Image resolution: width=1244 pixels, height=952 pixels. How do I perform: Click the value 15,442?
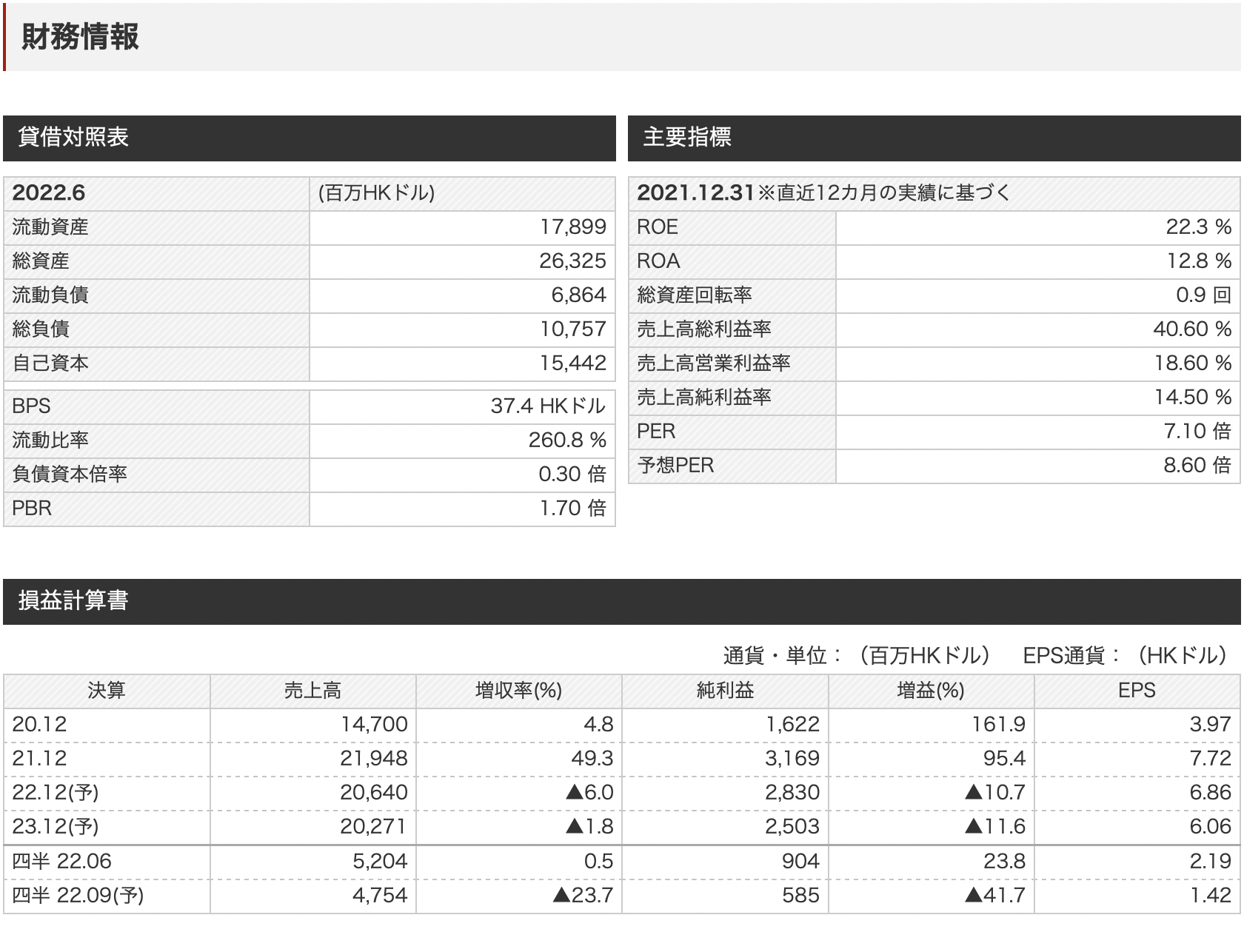pyautogui.click(x=573, y=363)
